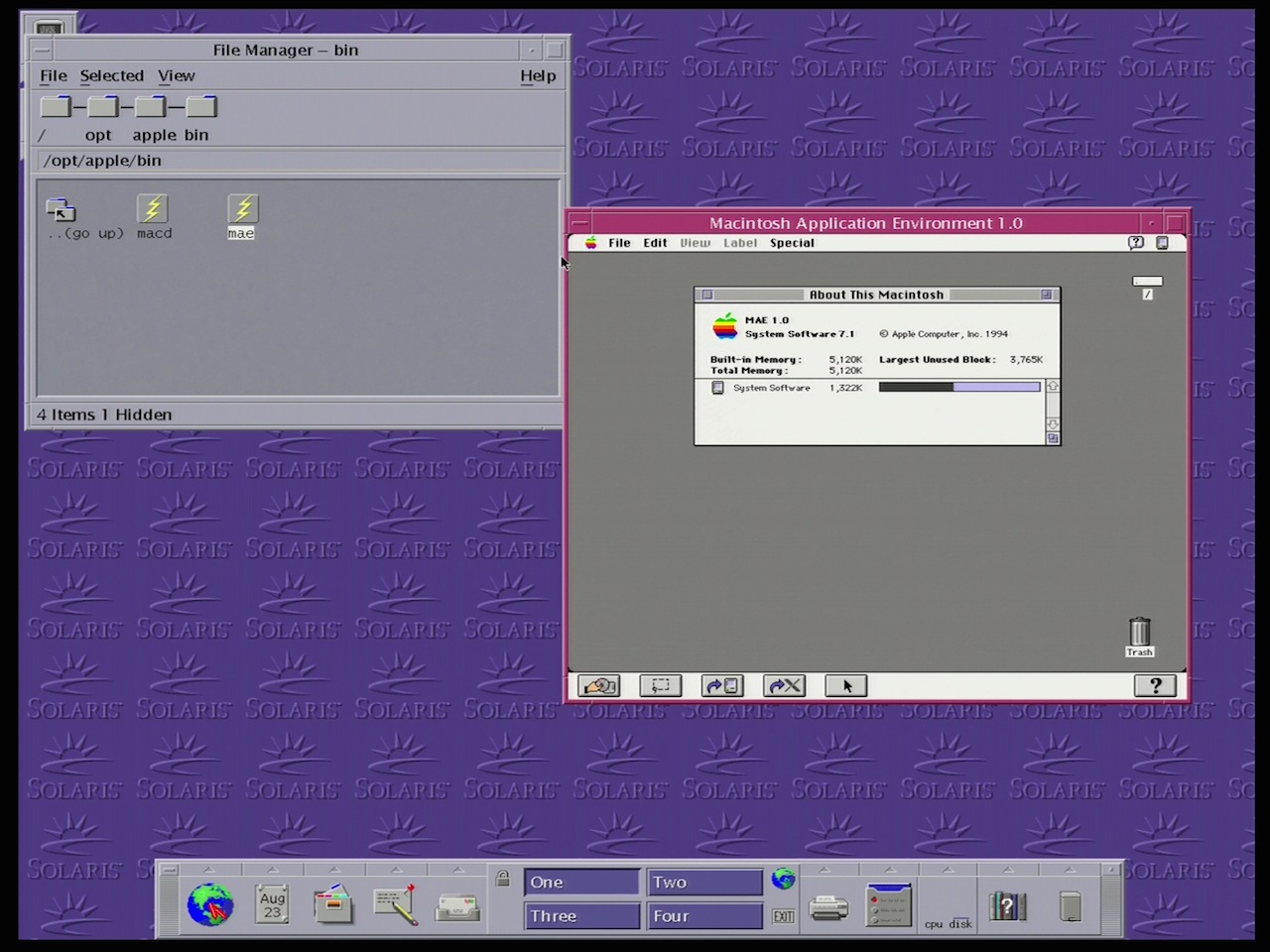
Task: Click the arrow-to-document MAE toolbar button
Action: tap(722, 685)
